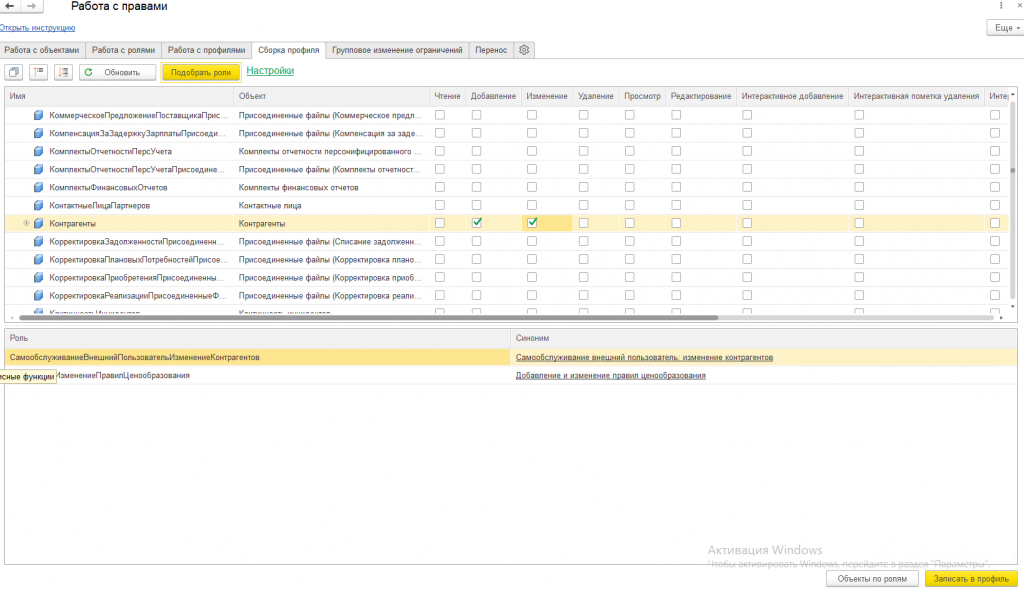Click icon of КомплектыОтчетностиПерсУчета row
This screenshot has width=1024, height=589.
pos(39,151)
